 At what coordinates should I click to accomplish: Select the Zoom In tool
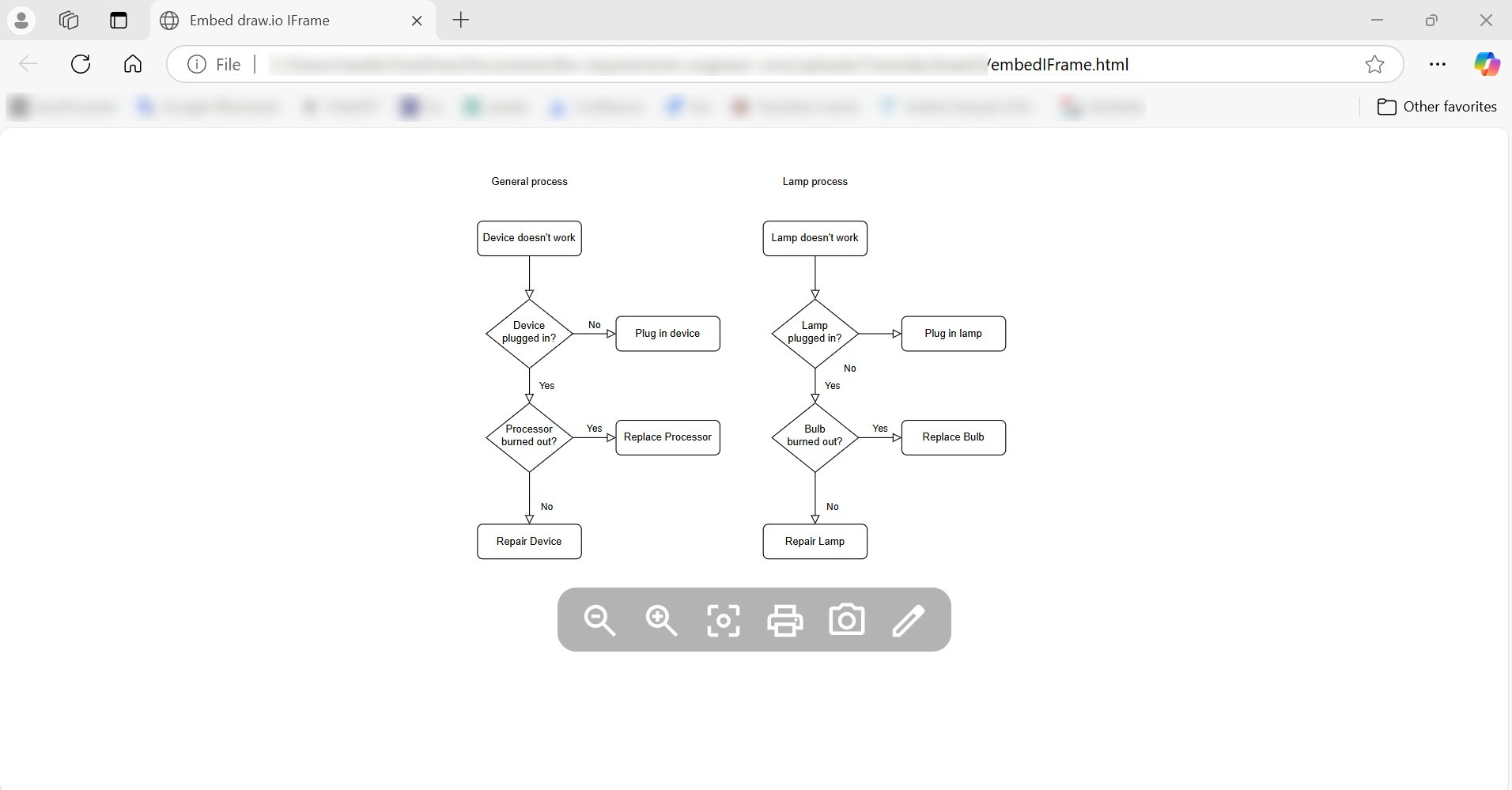(x=661, y=621)
